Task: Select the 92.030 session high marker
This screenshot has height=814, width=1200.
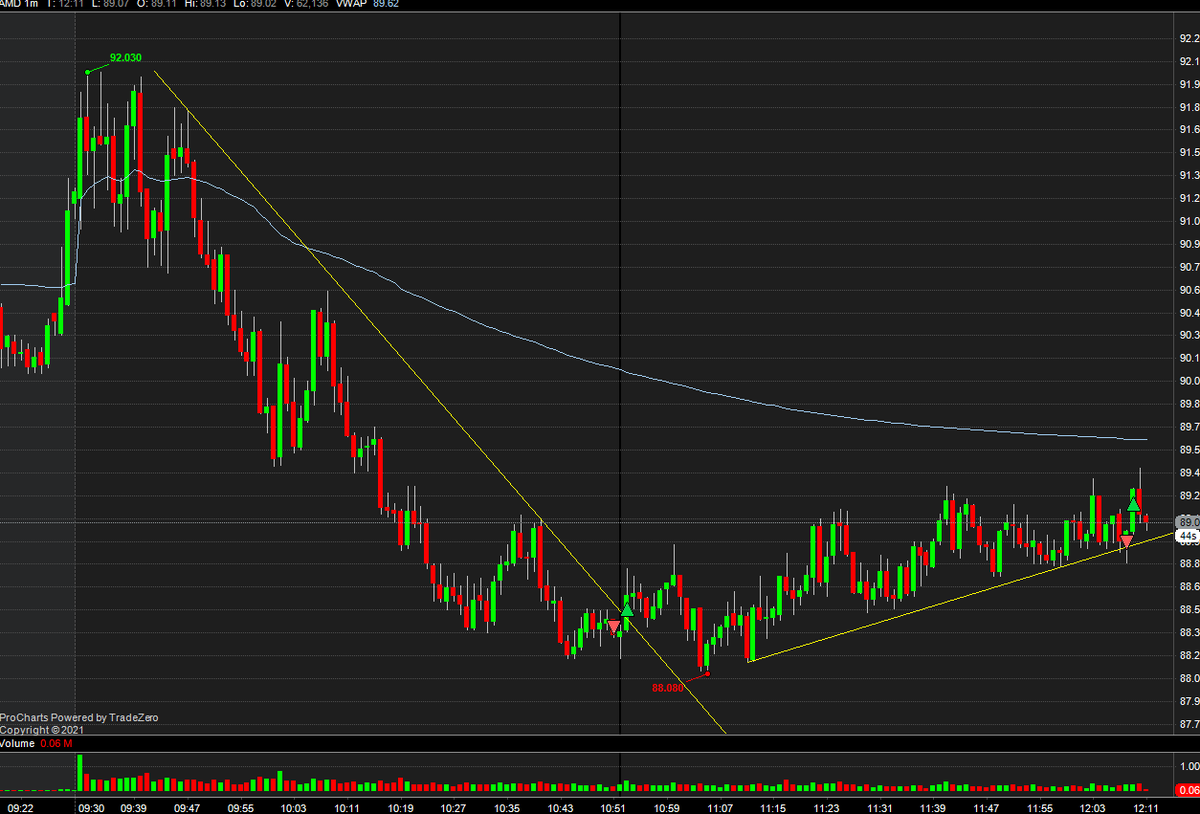Action: 126,58
